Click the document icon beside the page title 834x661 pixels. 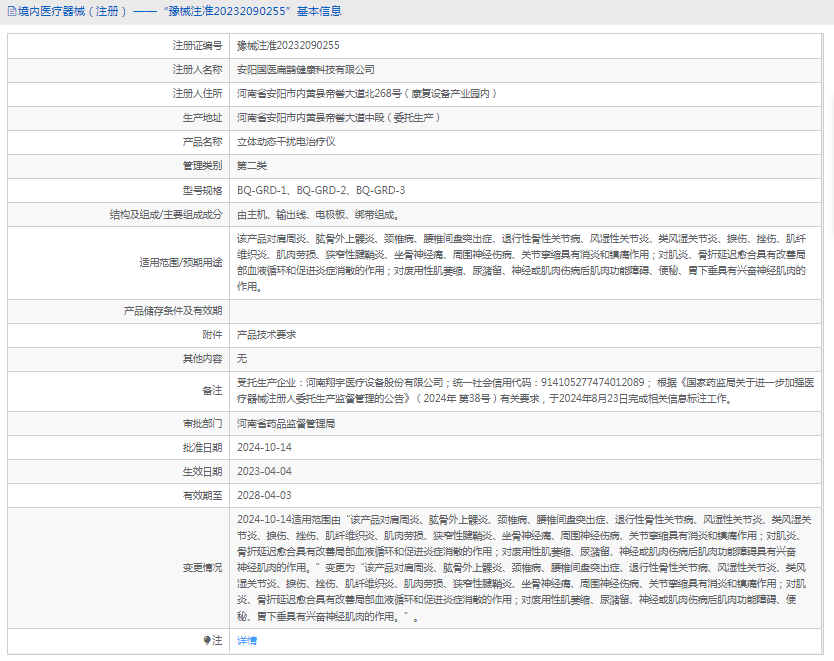pos(12,11)
